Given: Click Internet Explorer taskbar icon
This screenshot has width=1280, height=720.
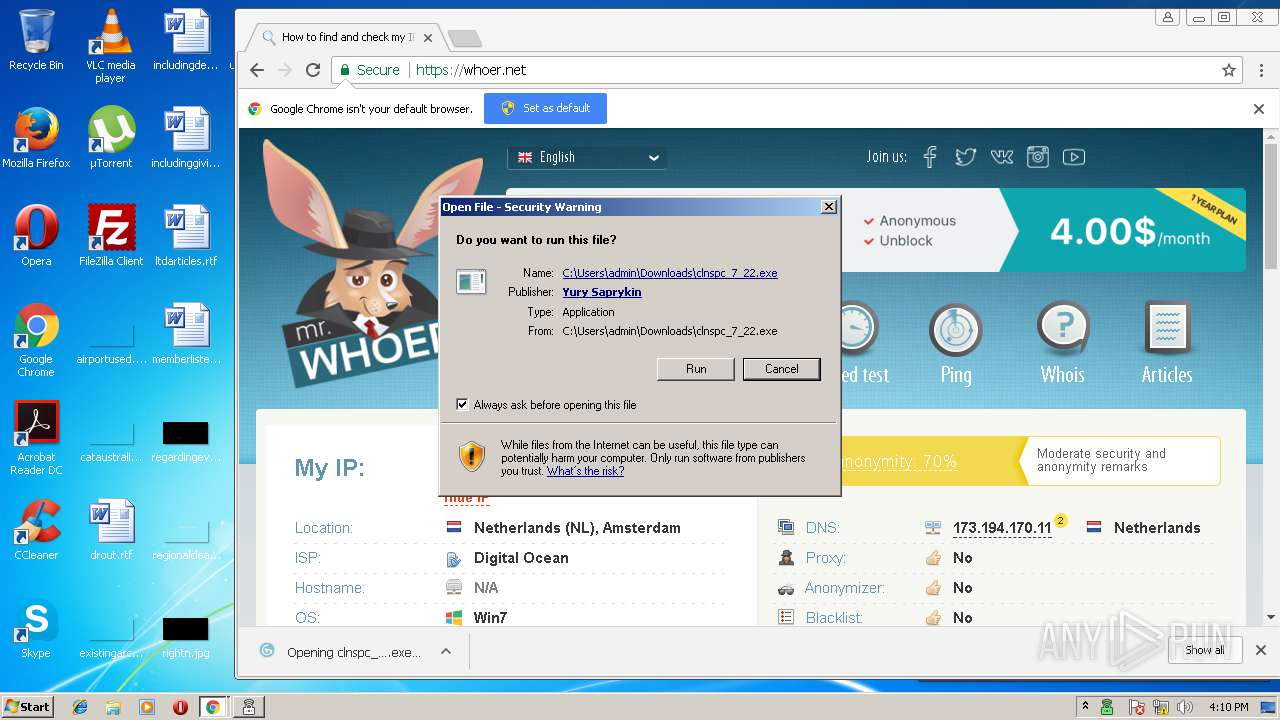Looking at the screenshot, I should coord(80,707).
